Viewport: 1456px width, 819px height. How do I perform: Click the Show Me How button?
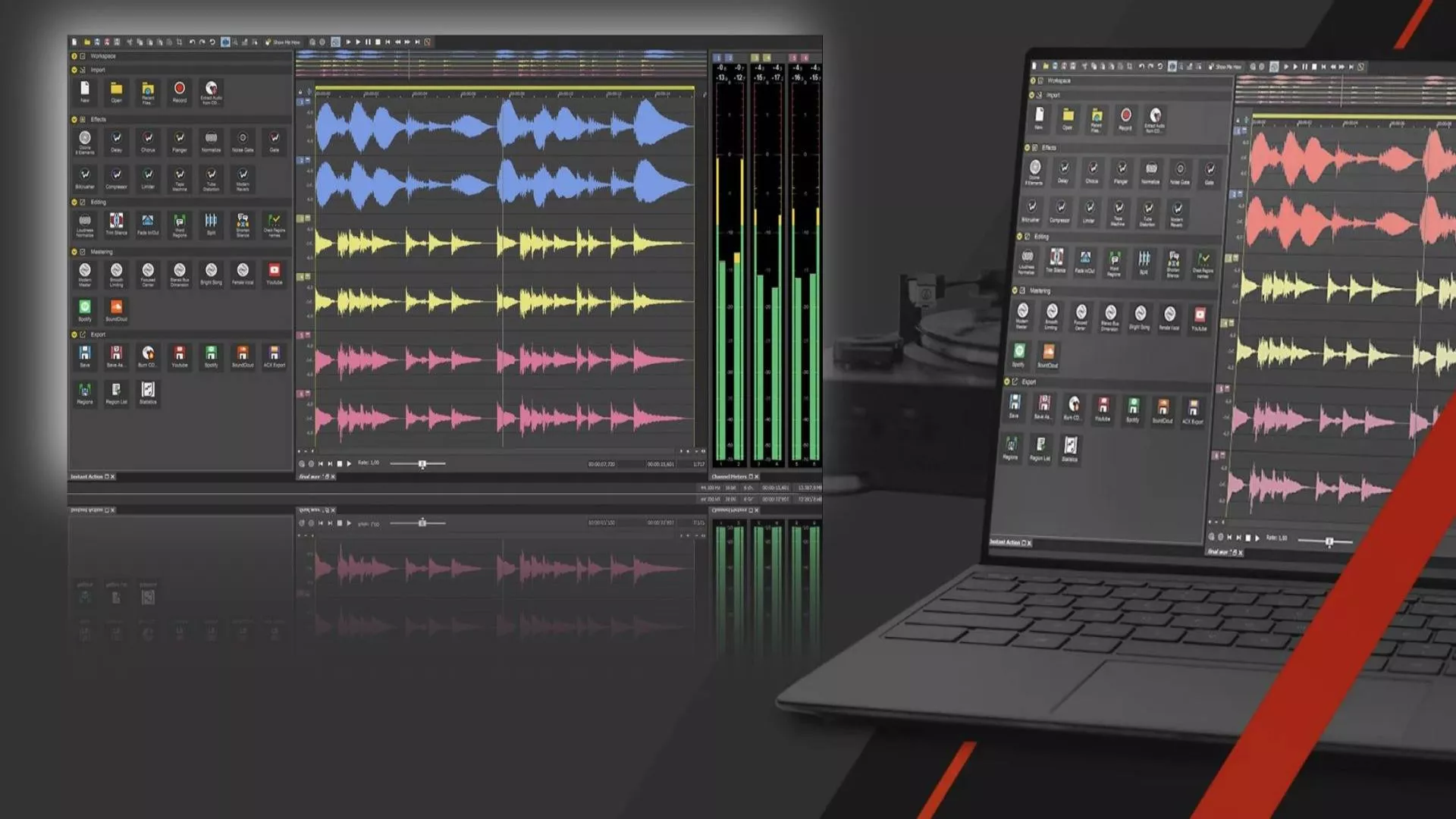point(283,42)
